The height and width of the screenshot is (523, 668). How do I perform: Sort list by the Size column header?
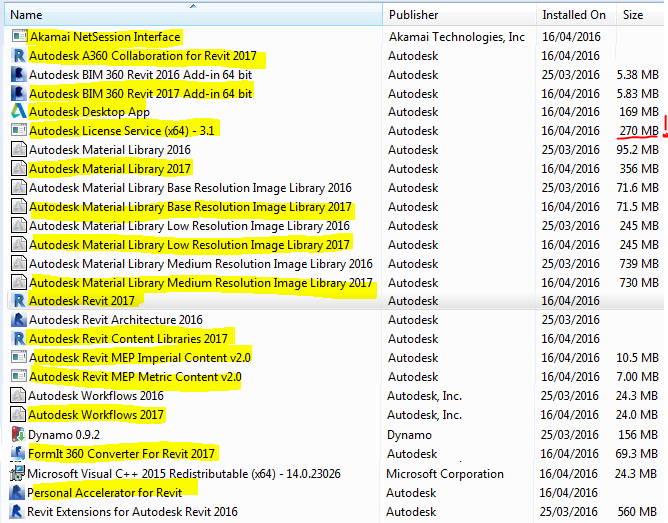point(642,15)
